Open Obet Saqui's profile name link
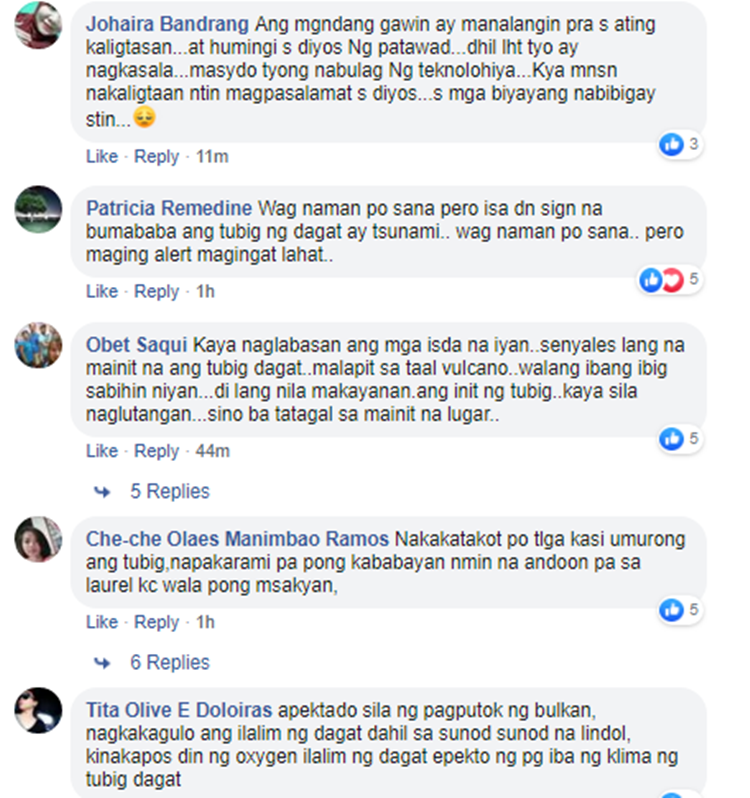 pos(136,345)
